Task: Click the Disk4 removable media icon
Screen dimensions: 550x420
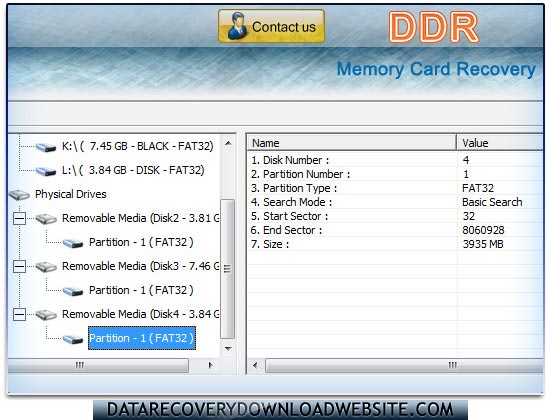Action: pos(46,315)
